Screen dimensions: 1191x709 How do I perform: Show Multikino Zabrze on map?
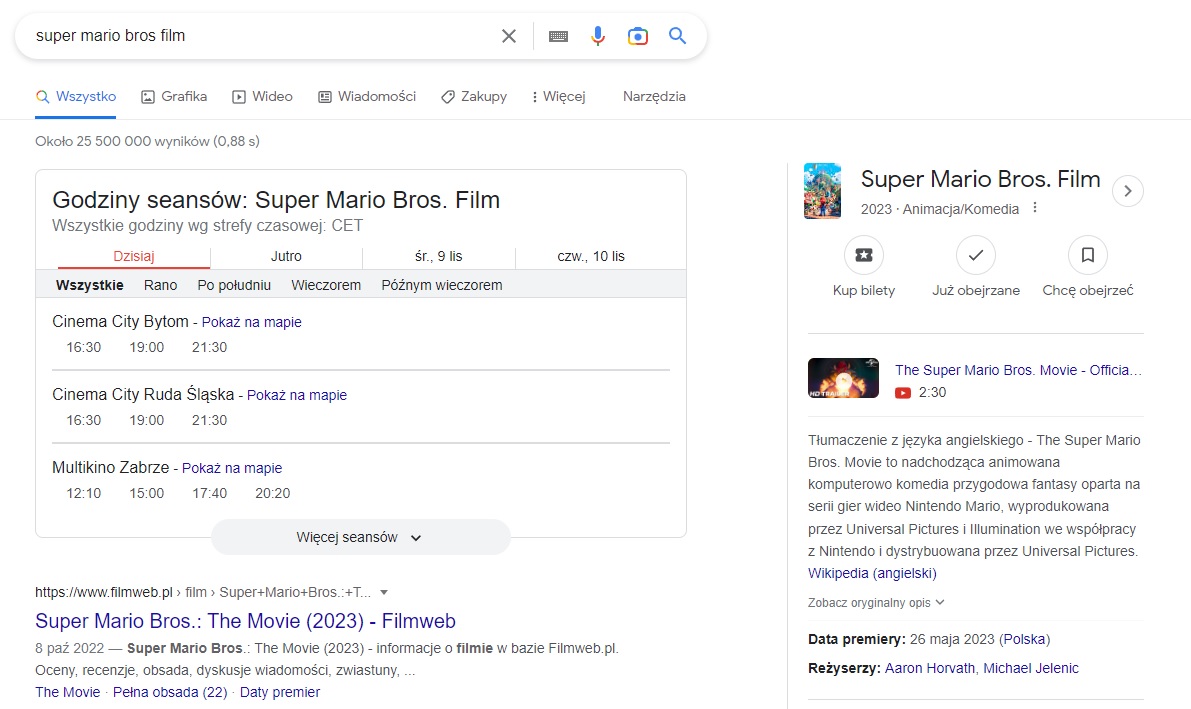click(x=232, y=468)
